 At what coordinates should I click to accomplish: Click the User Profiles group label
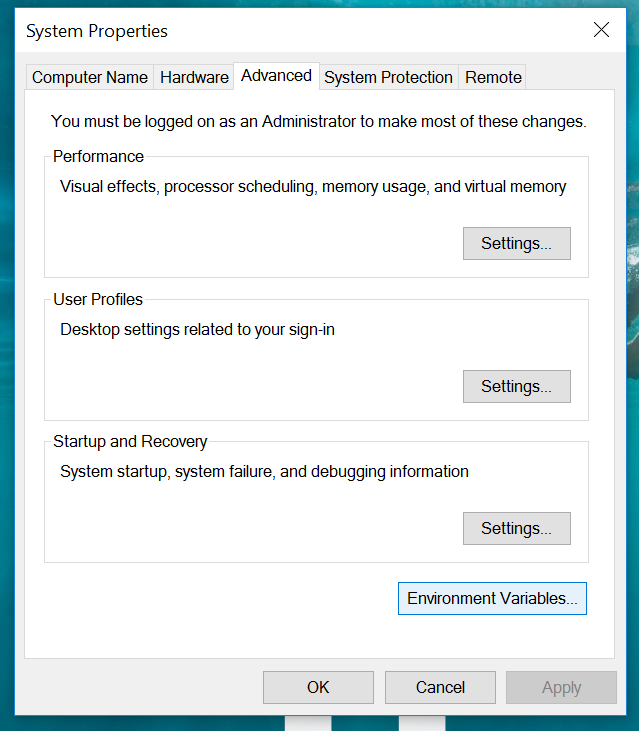click(98, 299)
